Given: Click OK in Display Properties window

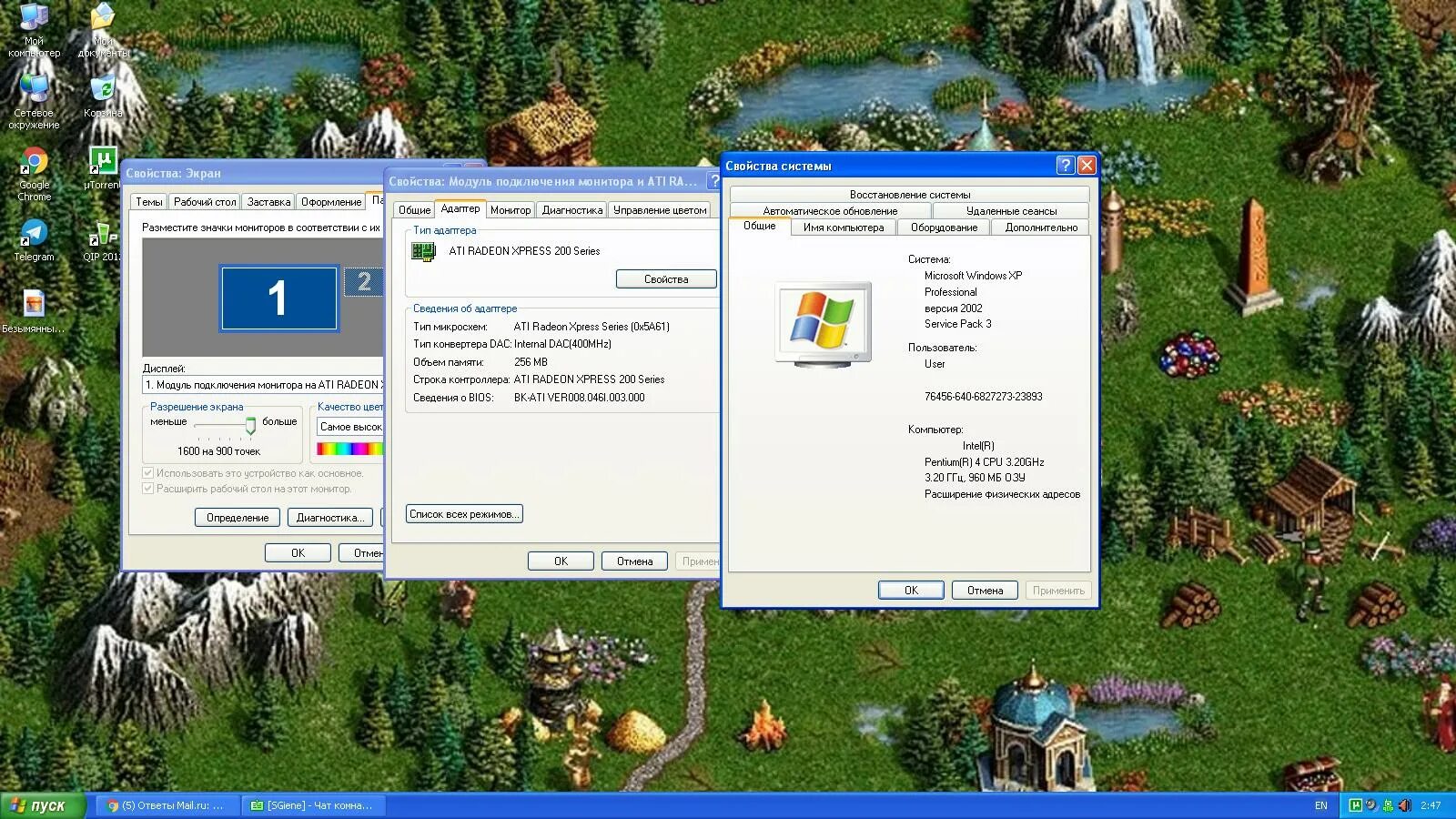Looking at the screenshot, I should pos(298,553).
